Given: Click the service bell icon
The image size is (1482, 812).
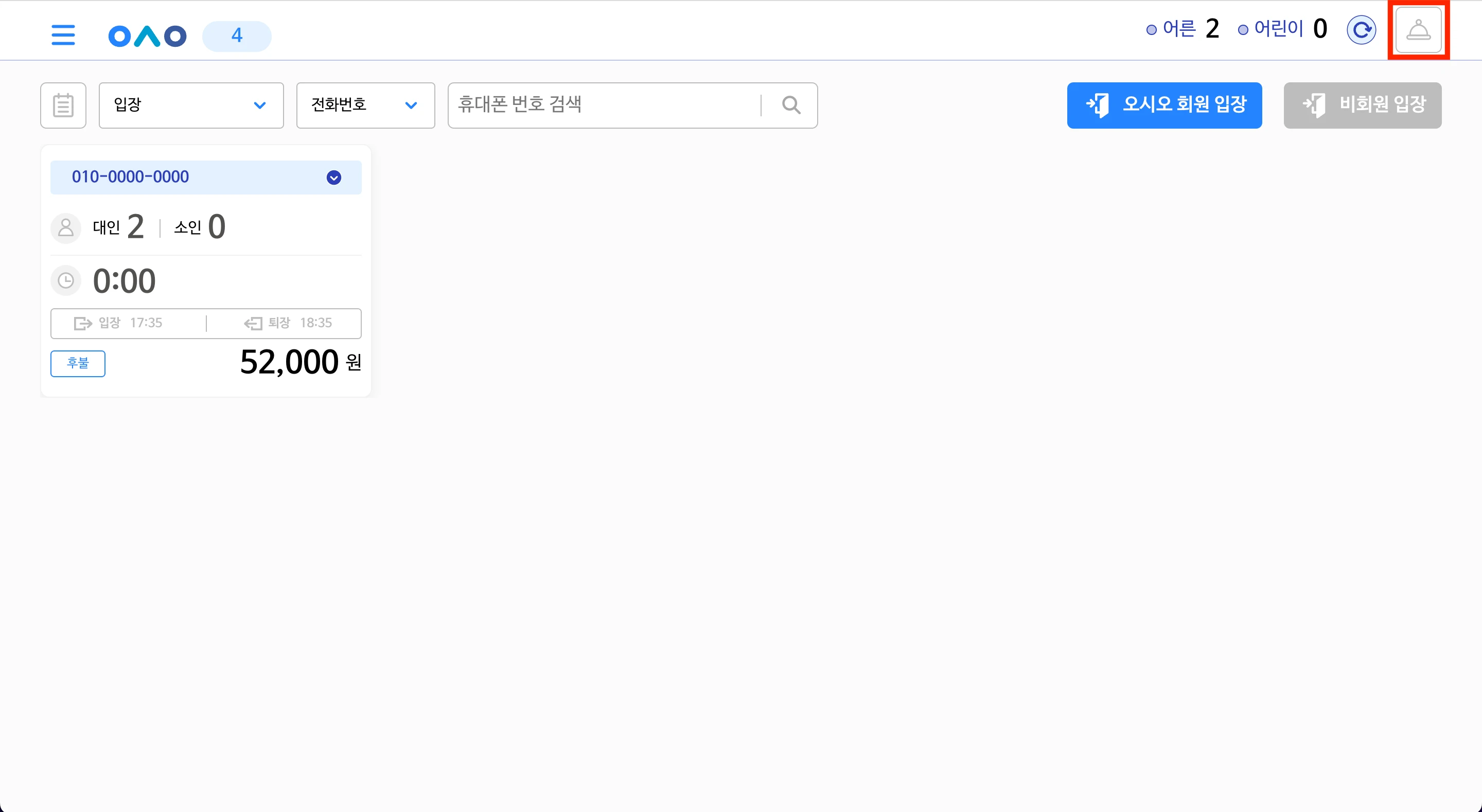Looking at the screenshot, I should [1418, 30].
